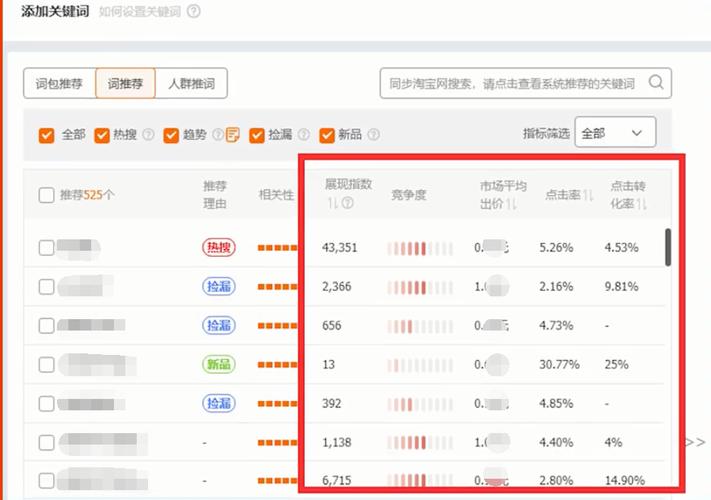The image size is (711, 500).
Task: Click conversion value 9.81%
Action: tap(621, 286)
